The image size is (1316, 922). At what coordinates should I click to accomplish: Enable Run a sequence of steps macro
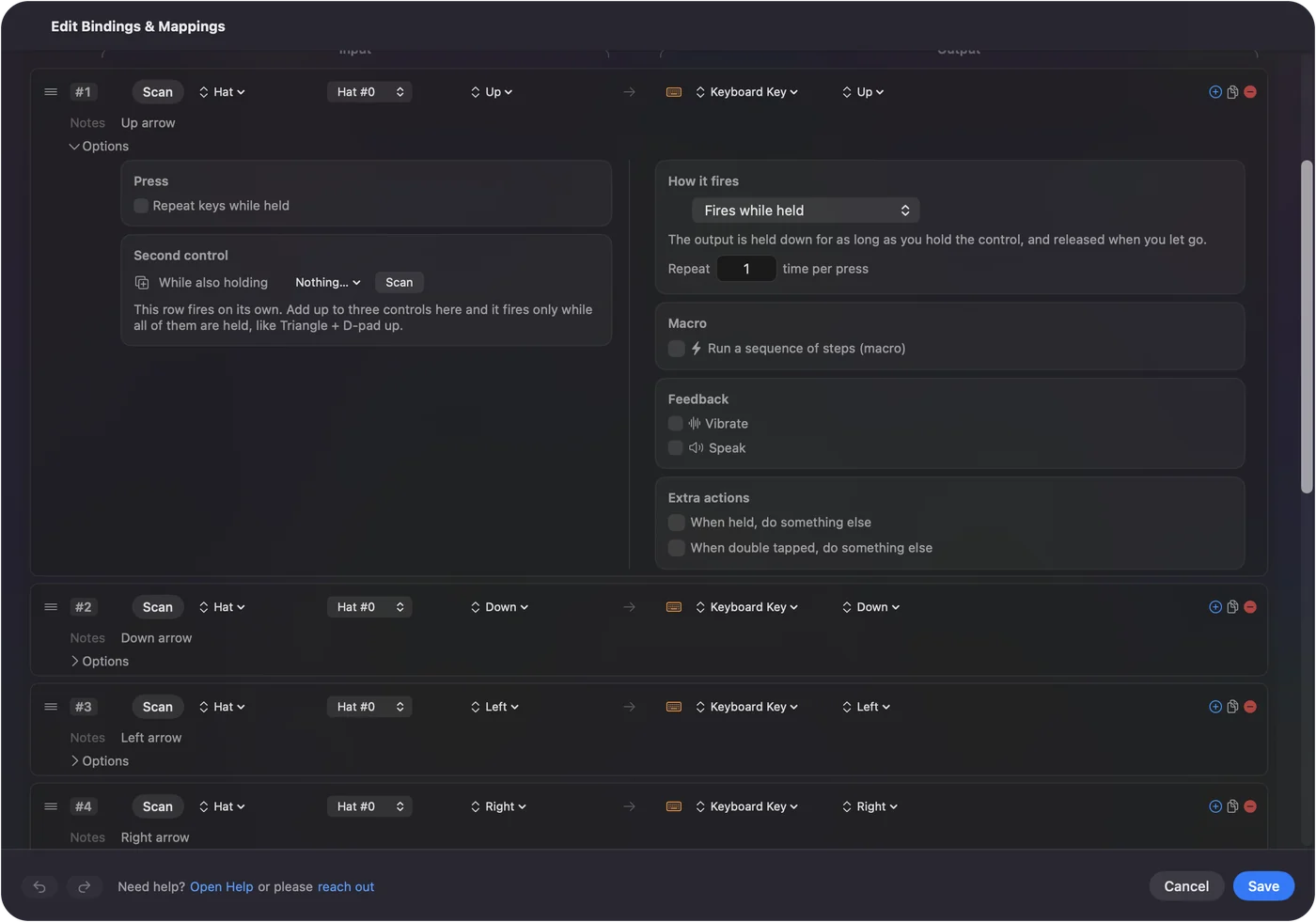click(676, 349)
